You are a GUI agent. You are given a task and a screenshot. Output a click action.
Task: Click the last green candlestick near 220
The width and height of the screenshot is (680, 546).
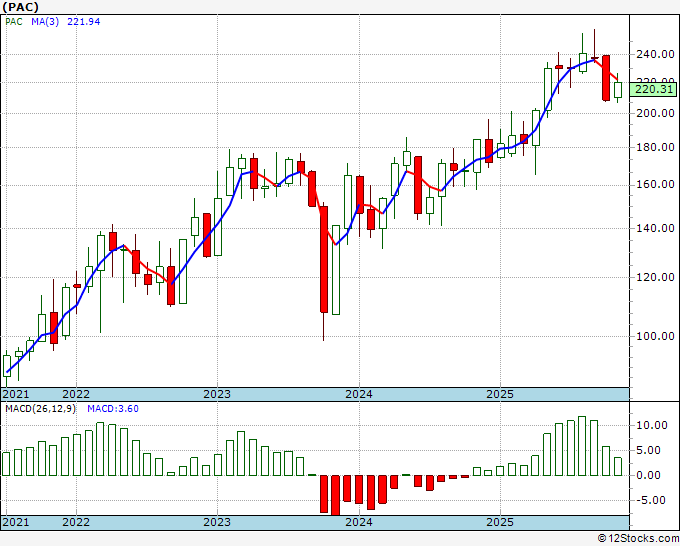click(x=618, y=90)
